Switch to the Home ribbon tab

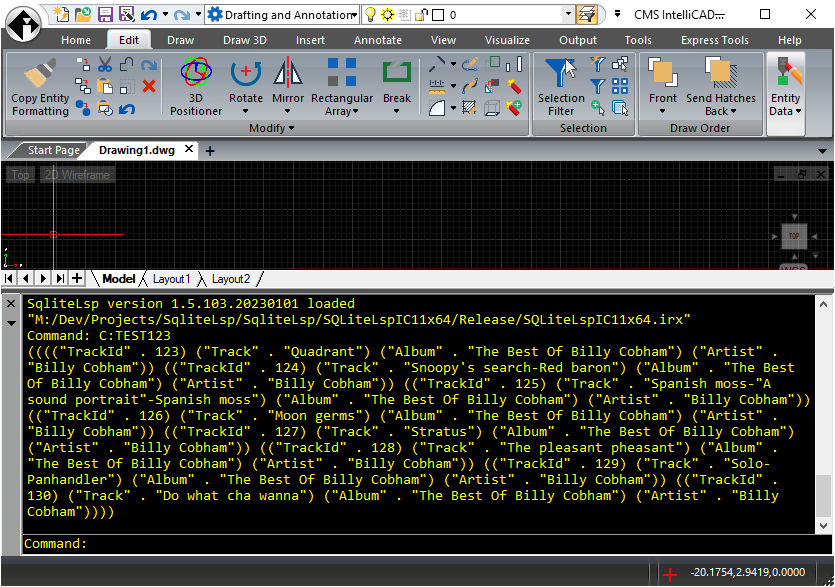click(x=76, y=40)
